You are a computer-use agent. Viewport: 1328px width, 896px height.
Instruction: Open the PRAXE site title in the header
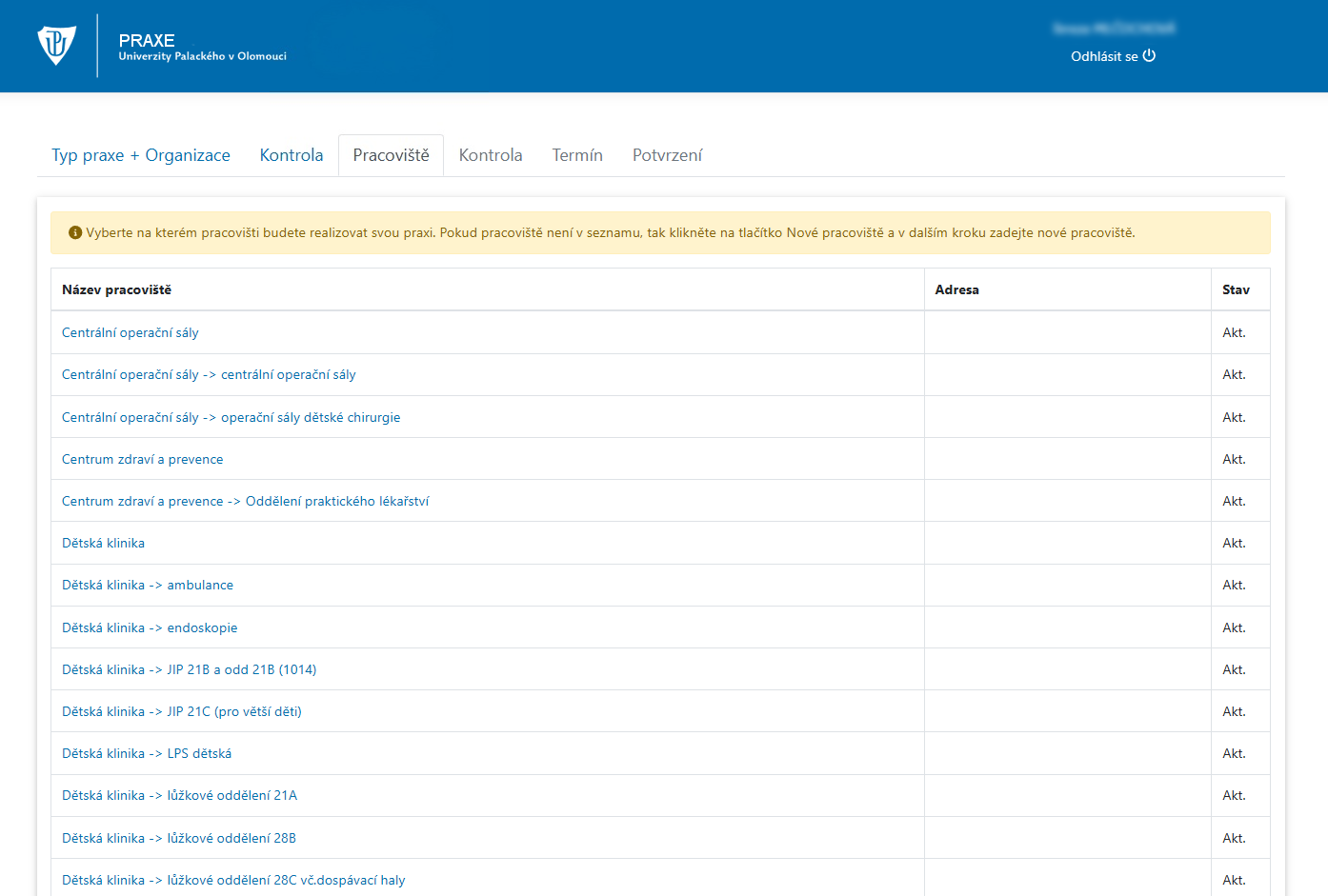[147, 41]
